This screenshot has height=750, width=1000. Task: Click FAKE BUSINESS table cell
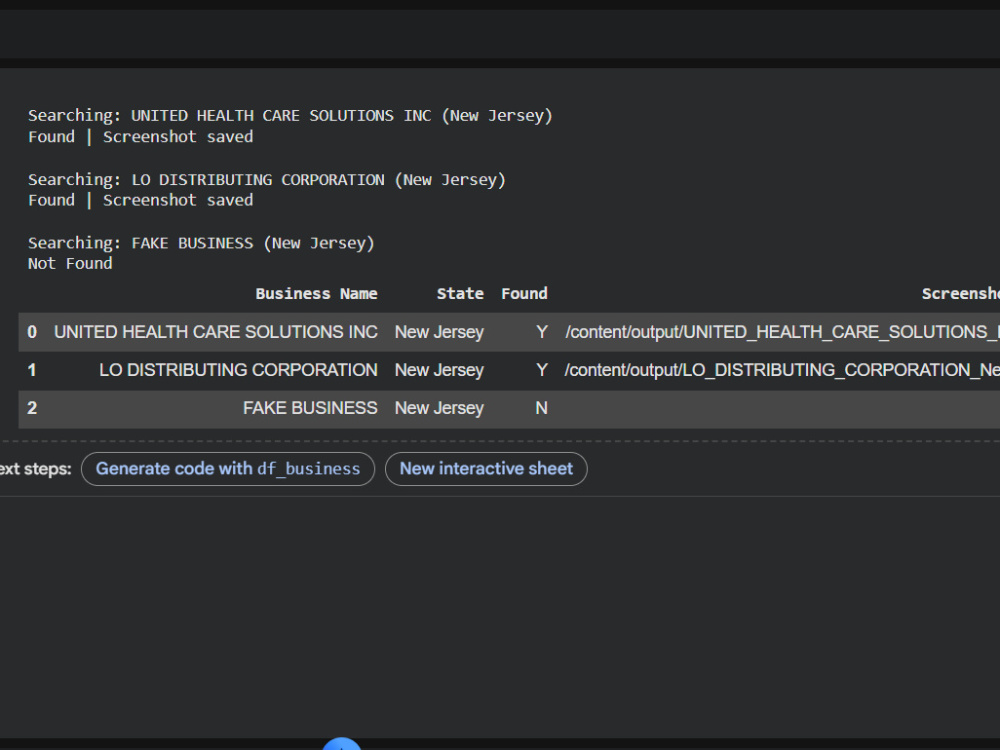click(x=310, y=408)
